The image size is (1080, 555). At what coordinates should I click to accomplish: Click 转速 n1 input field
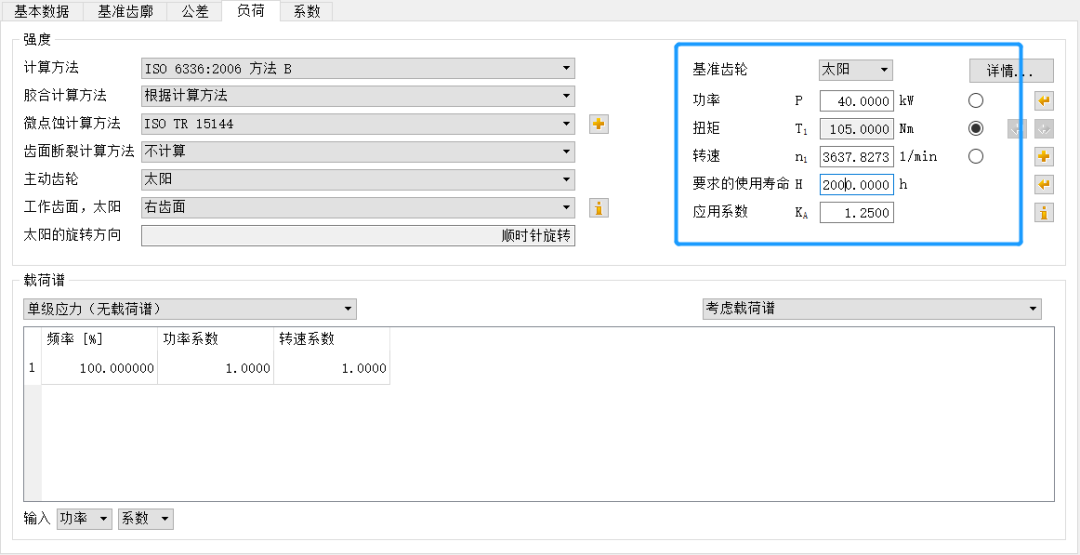856,157
